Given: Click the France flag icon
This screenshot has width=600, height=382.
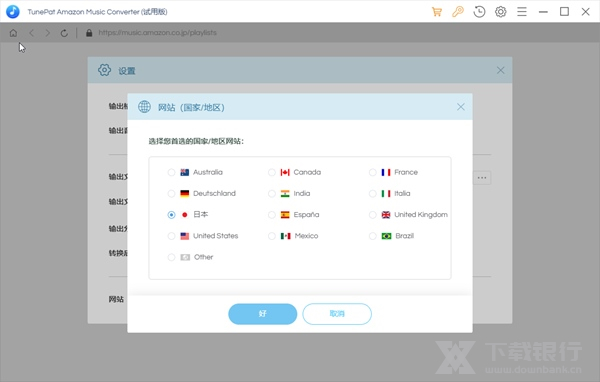Looking at the screenshot, I should click(386, 173).
